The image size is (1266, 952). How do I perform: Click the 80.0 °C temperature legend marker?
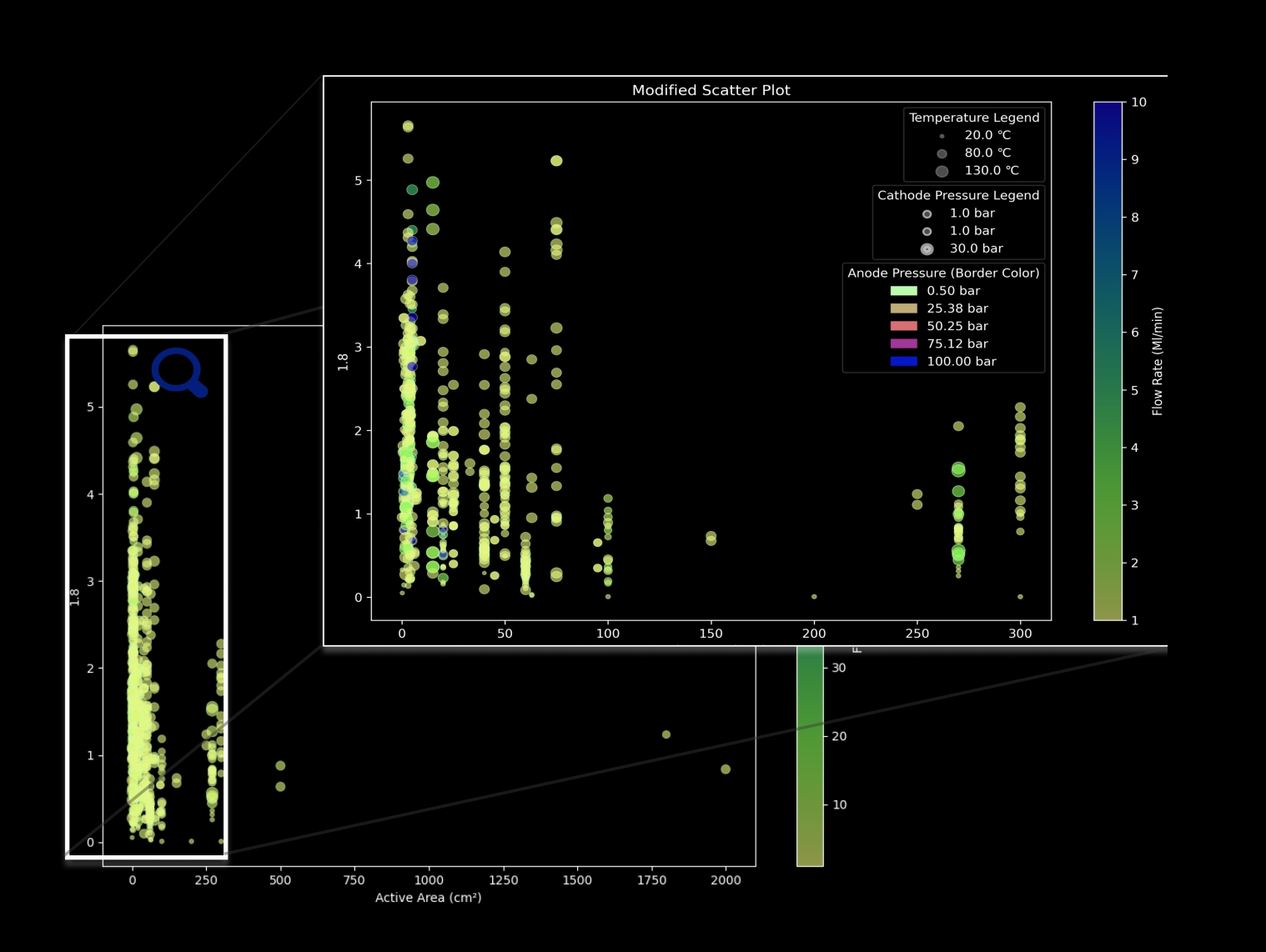(x=942, y=153)
